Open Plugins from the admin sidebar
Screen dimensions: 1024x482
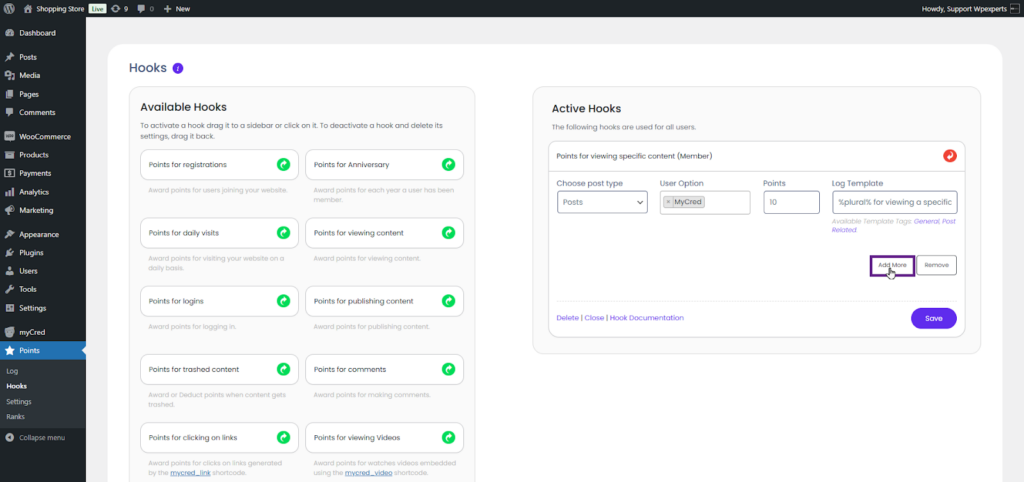click(31, 253)
